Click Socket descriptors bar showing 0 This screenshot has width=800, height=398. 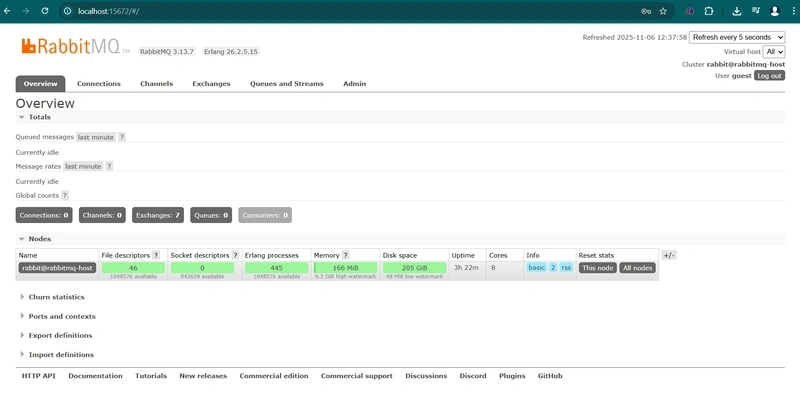click(x=203, y=268)
